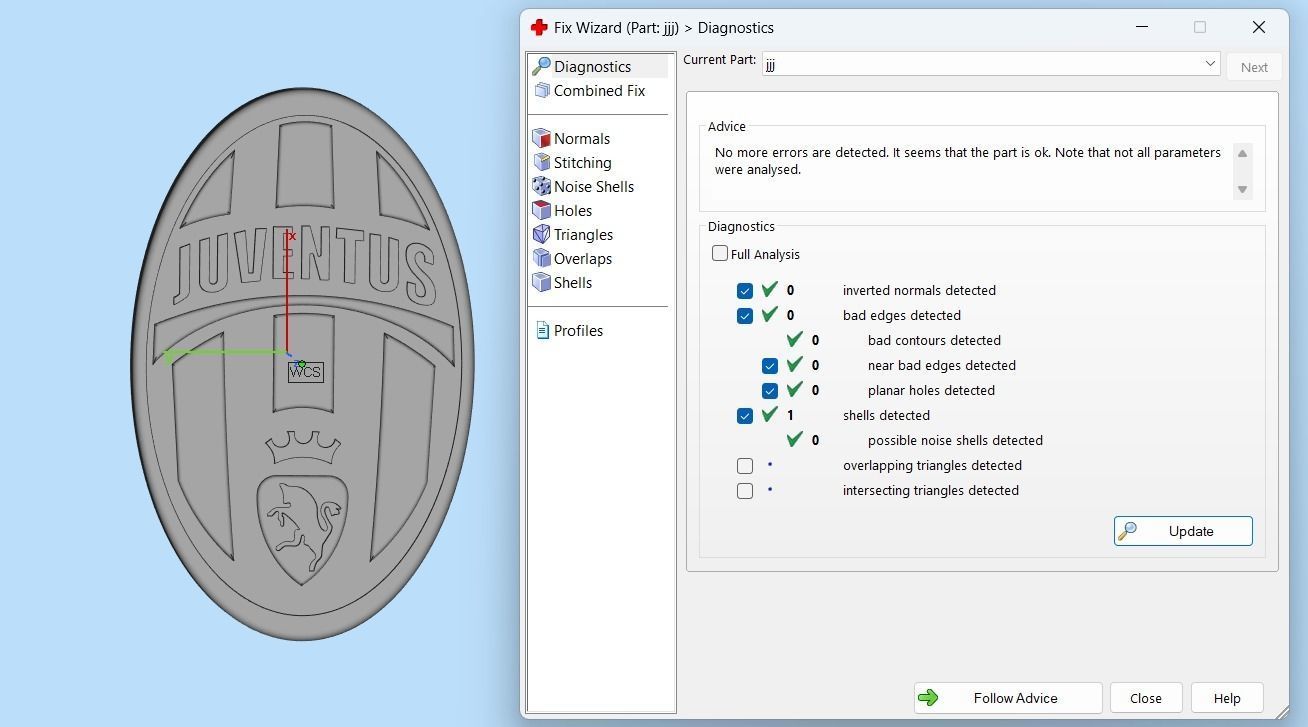This screenshot has height=727, width=1308.
Task: Click the Shells cube icon
Action: pyautogui.click(x=541, y=282)
